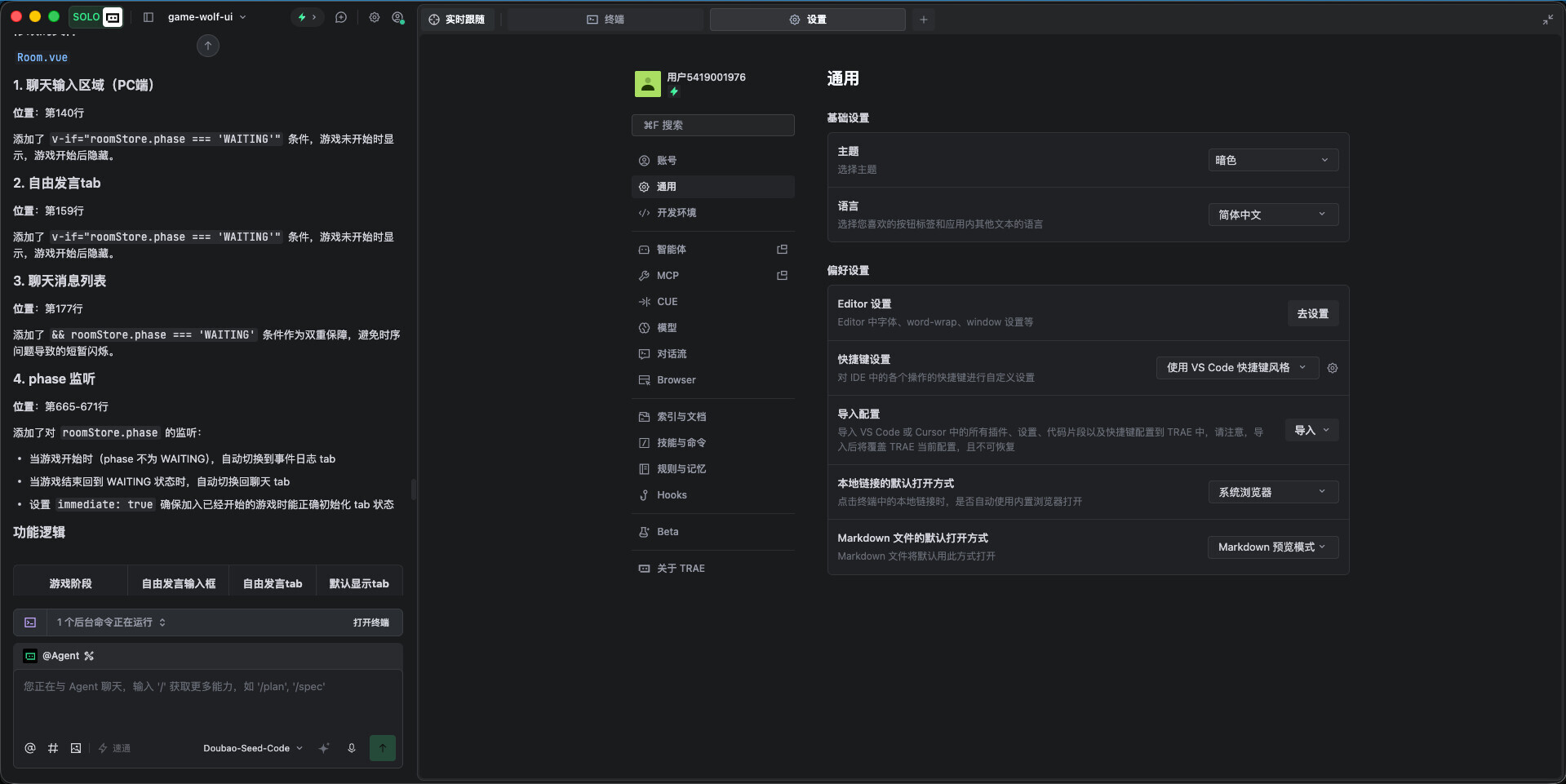Click the @ mention icon
The height and width of the screenshot is (784, 1566).
[x=30, y=748]
